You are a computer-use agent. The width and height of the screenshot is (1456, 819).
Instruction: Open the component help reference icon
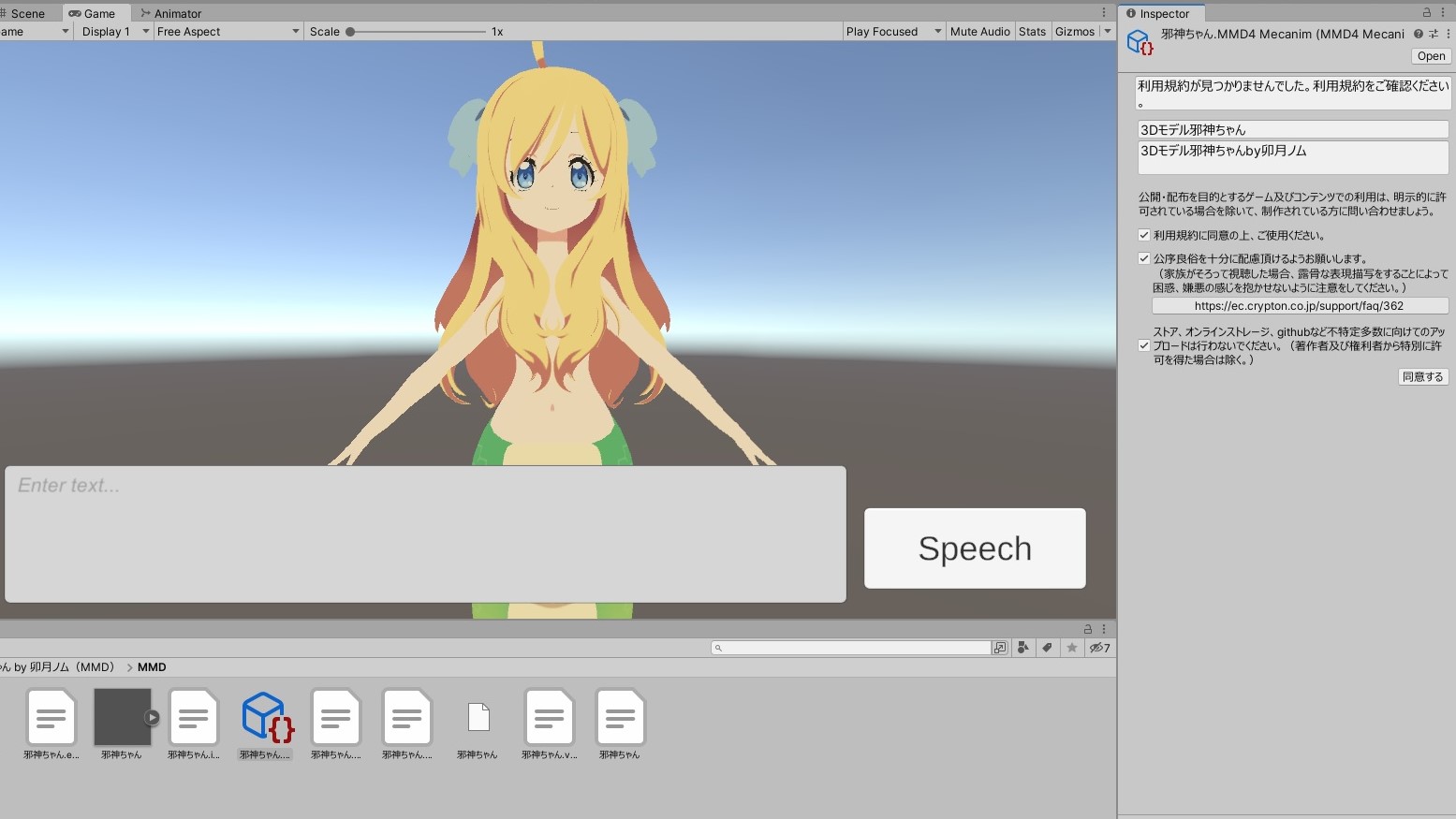[x=1419, y=34]
